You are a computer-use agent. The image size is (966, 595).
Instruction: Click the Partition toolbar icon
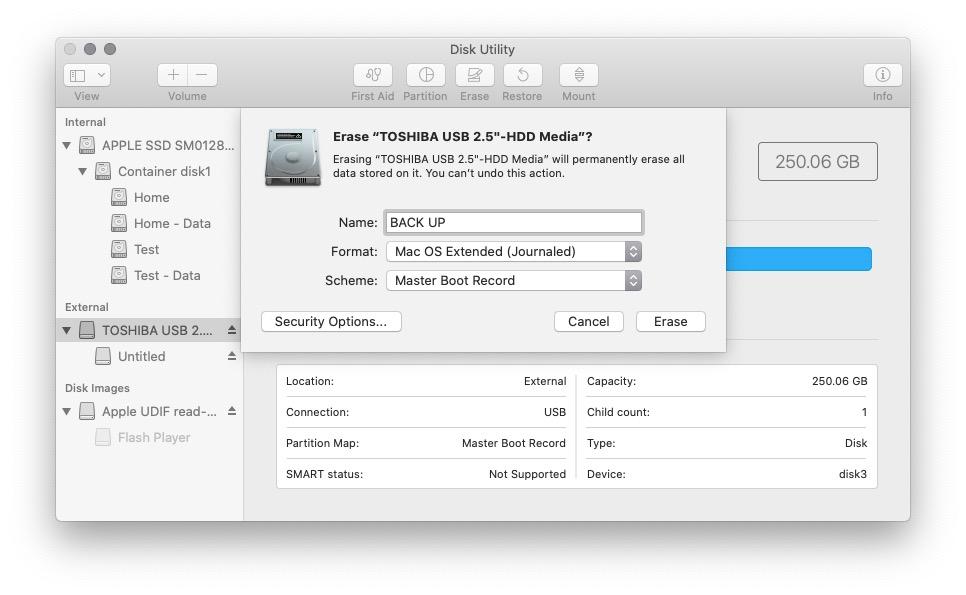point(426,75)
